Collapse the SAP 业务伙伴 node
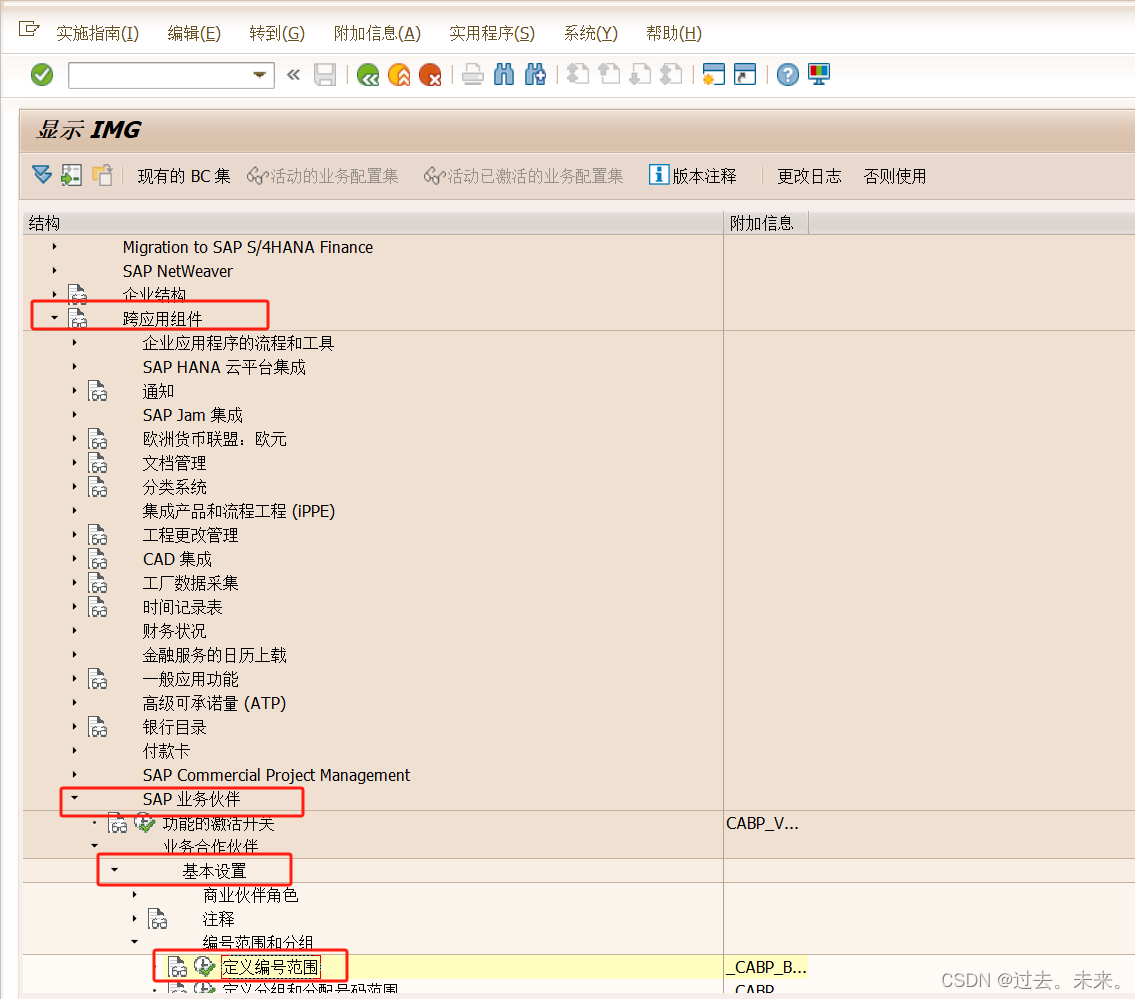The image size is (1135, 999). pos(75,798)
